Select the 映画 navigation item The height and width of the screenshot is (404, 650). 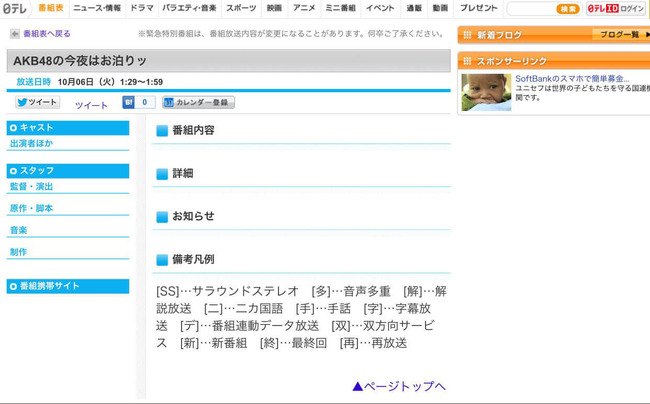274,8
